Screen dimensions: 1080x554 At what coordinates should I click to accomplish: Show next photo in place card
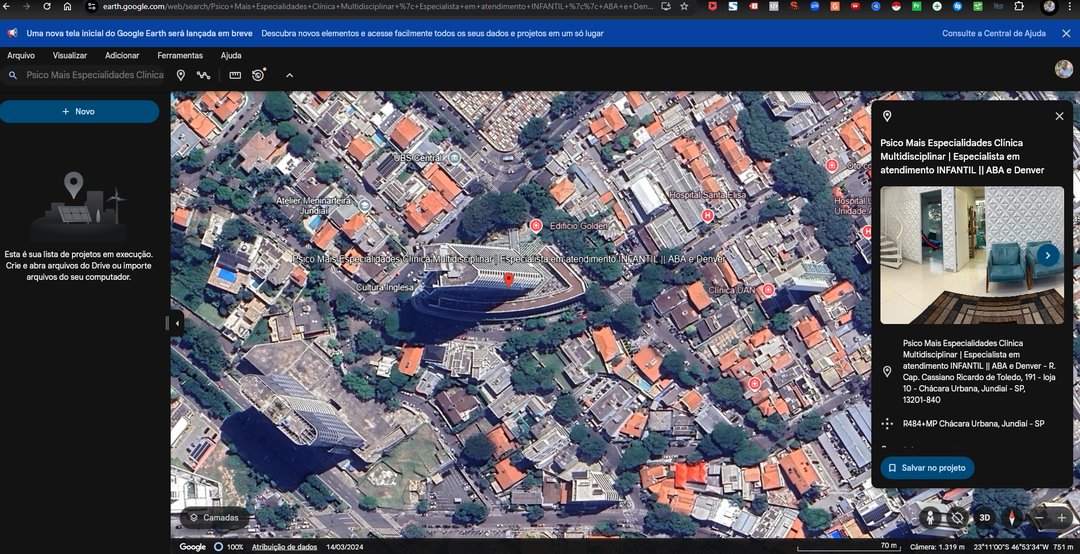point(1047,255)
